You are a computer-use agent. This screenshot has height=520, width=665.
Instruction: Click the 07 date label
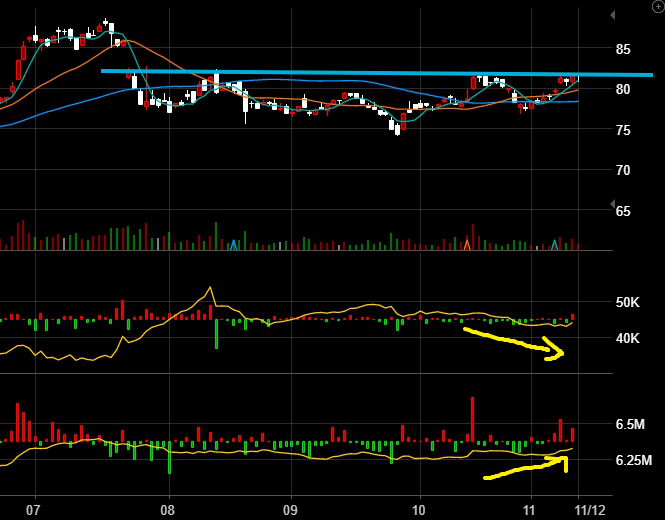pos(33,510)
